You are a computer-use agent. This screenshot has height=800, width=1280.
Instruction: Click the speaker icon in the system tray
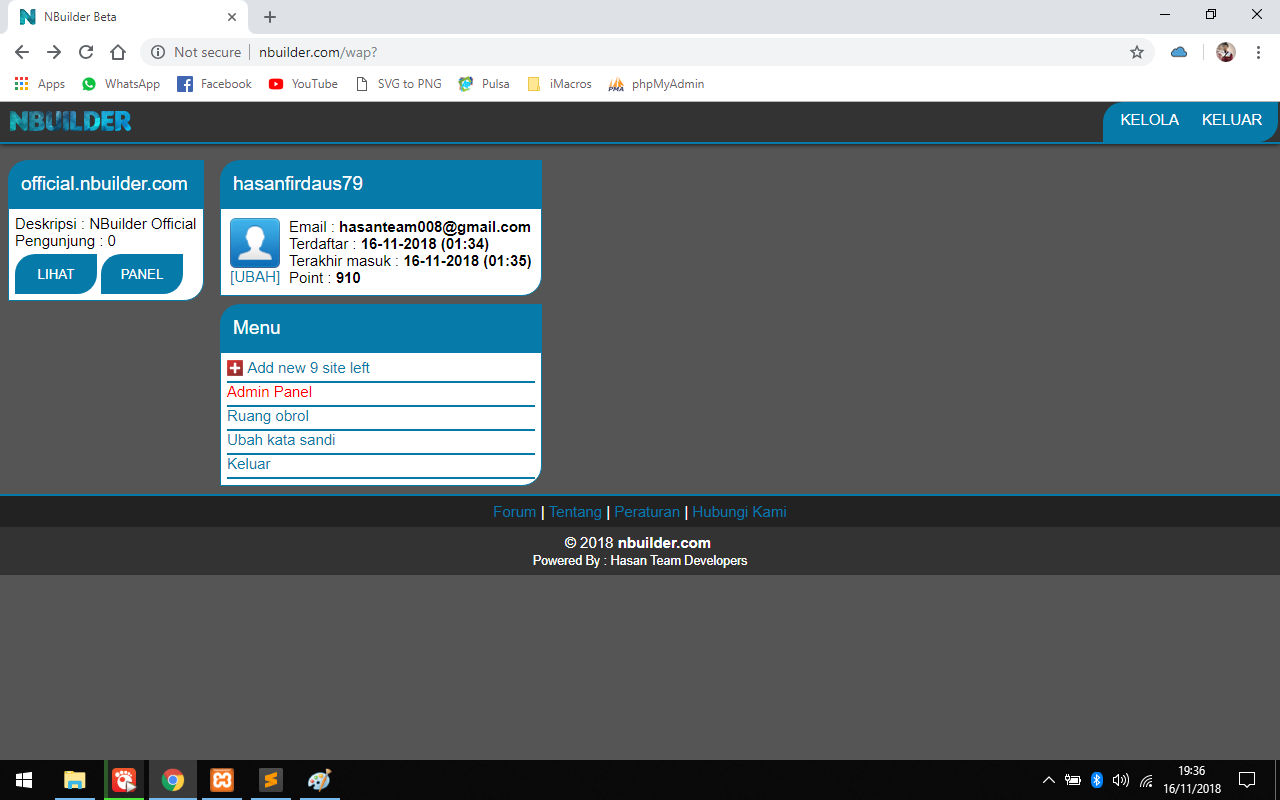[1120, 780]
